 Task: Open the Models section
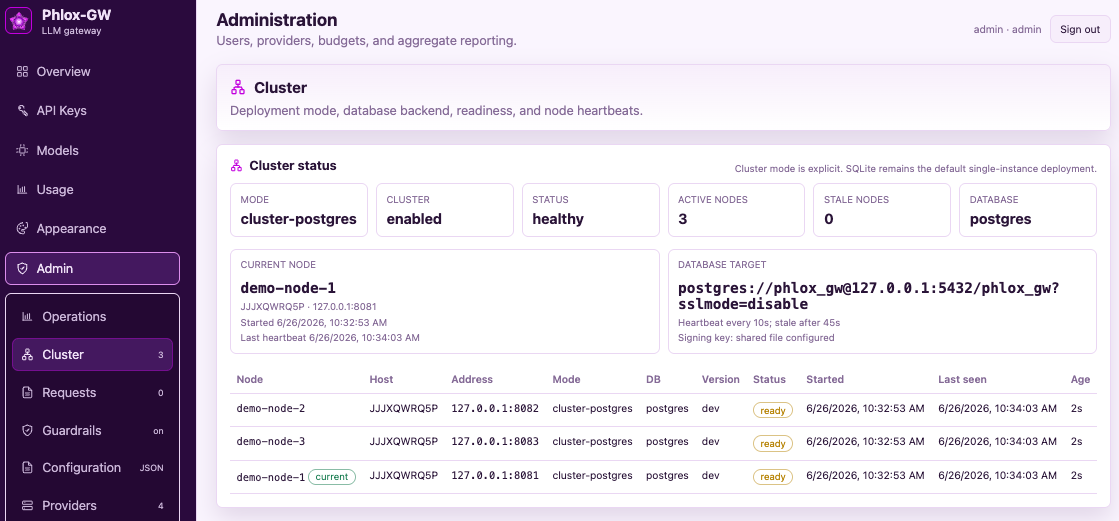pos(93,151)
